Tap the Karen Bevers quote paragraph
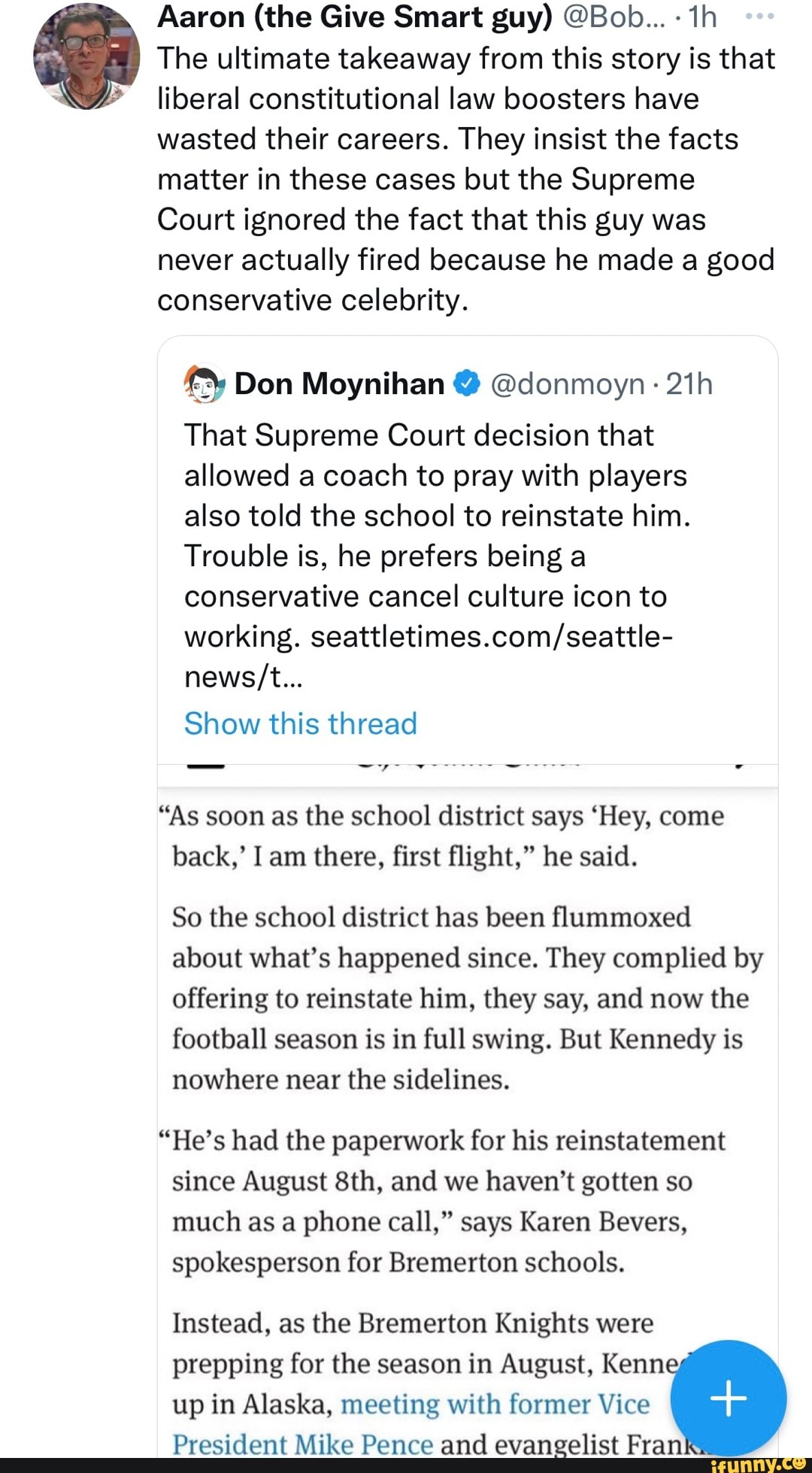The height and width of the screenshot is (1473, 812). pyautogui.click(x=447, y=1201)
